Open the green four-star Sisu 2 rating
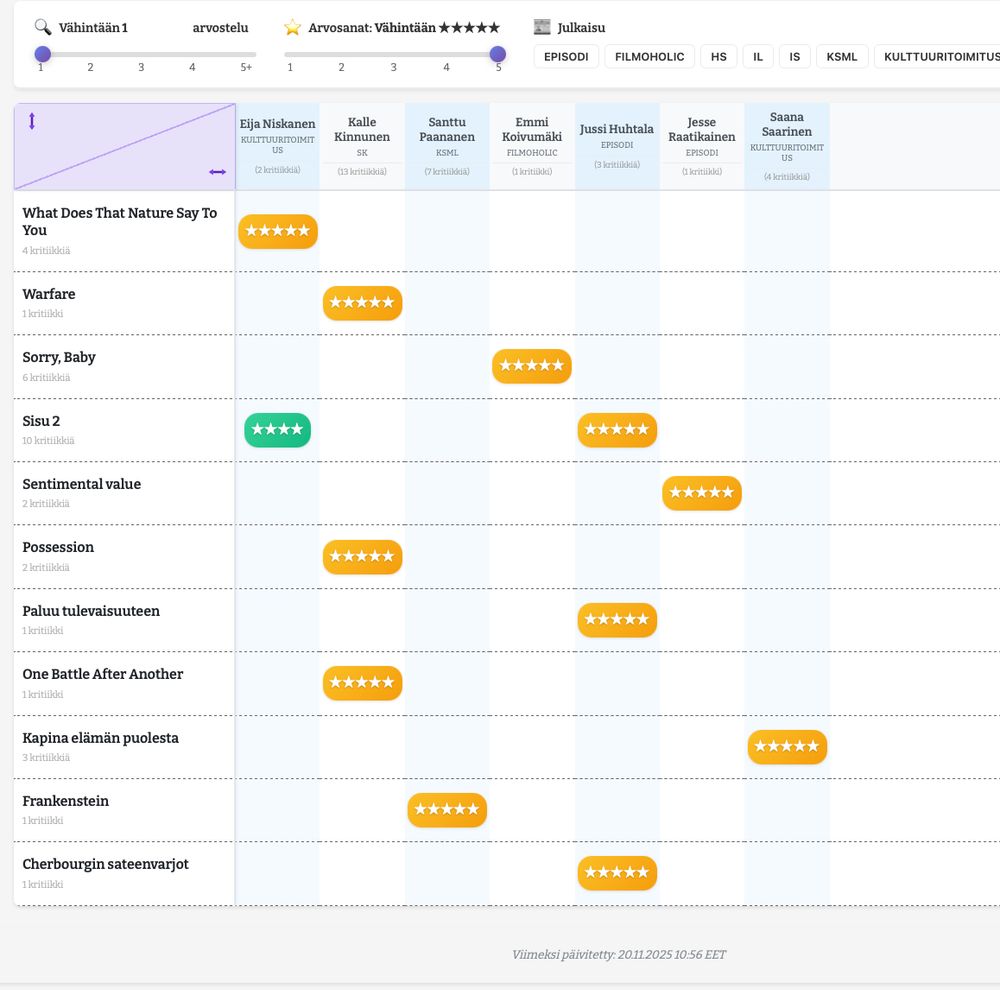1000x990 pixels. (x=277, y=430)
